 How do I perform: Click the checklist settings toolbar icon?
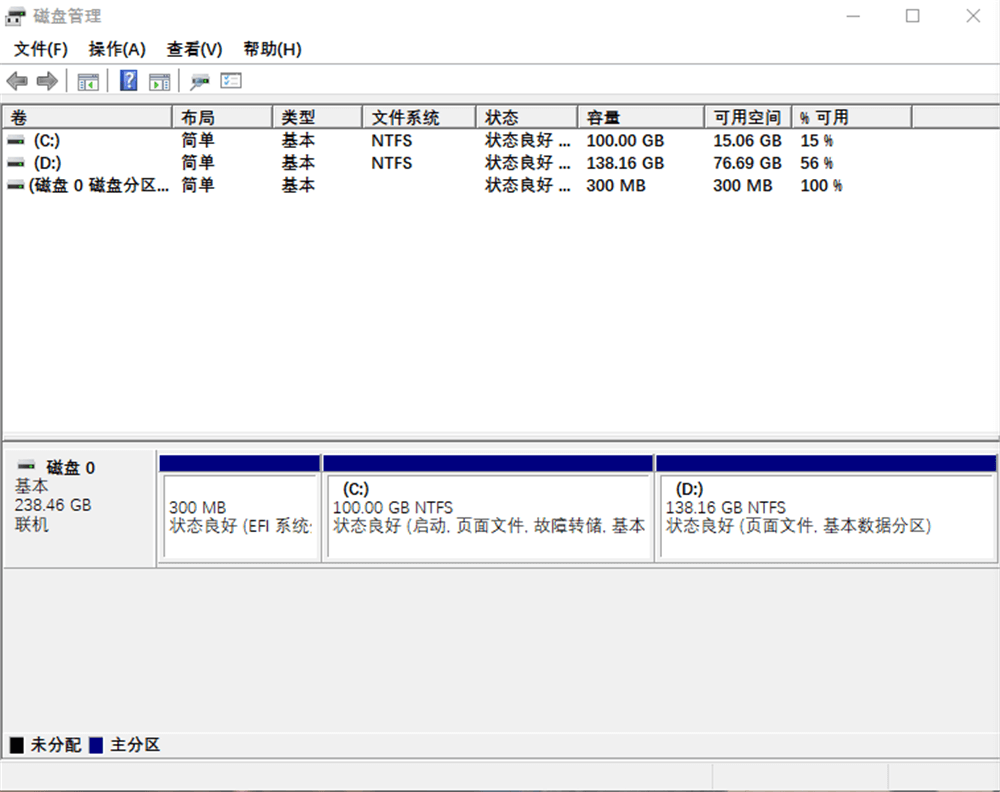[231, 81]
